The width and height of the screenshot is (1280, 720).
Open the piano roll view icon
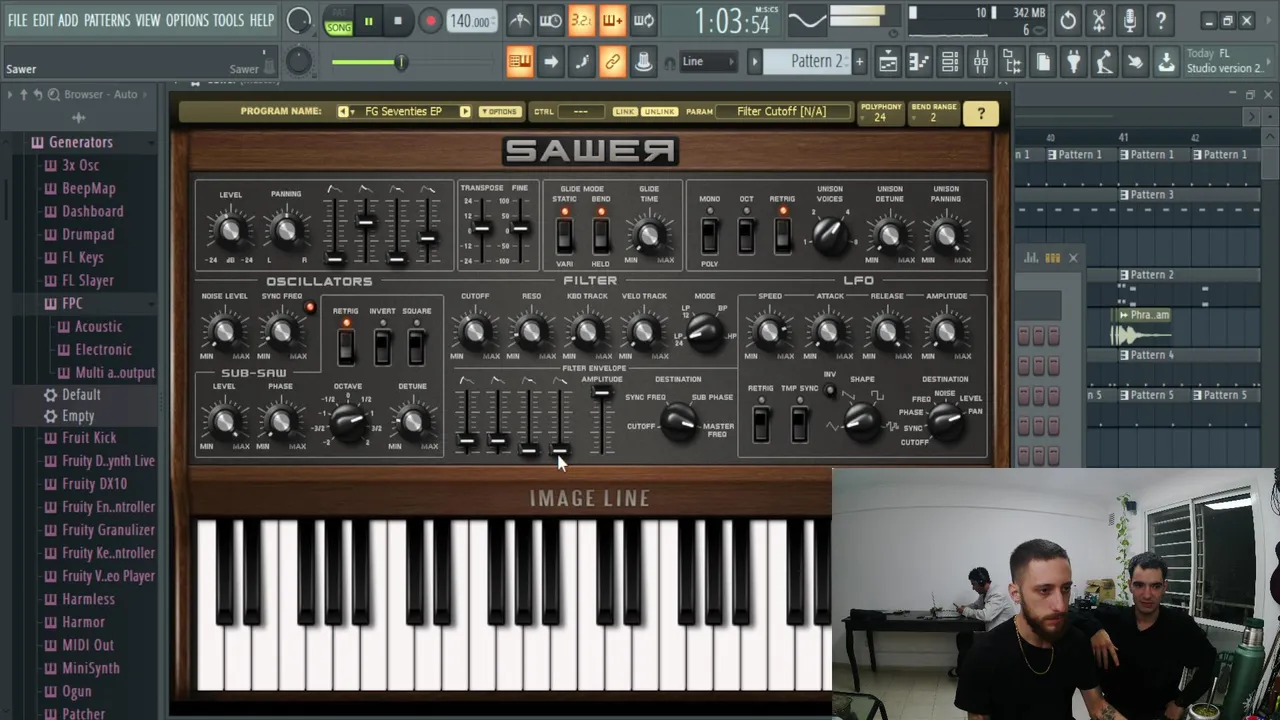click(x=919, y=62)
